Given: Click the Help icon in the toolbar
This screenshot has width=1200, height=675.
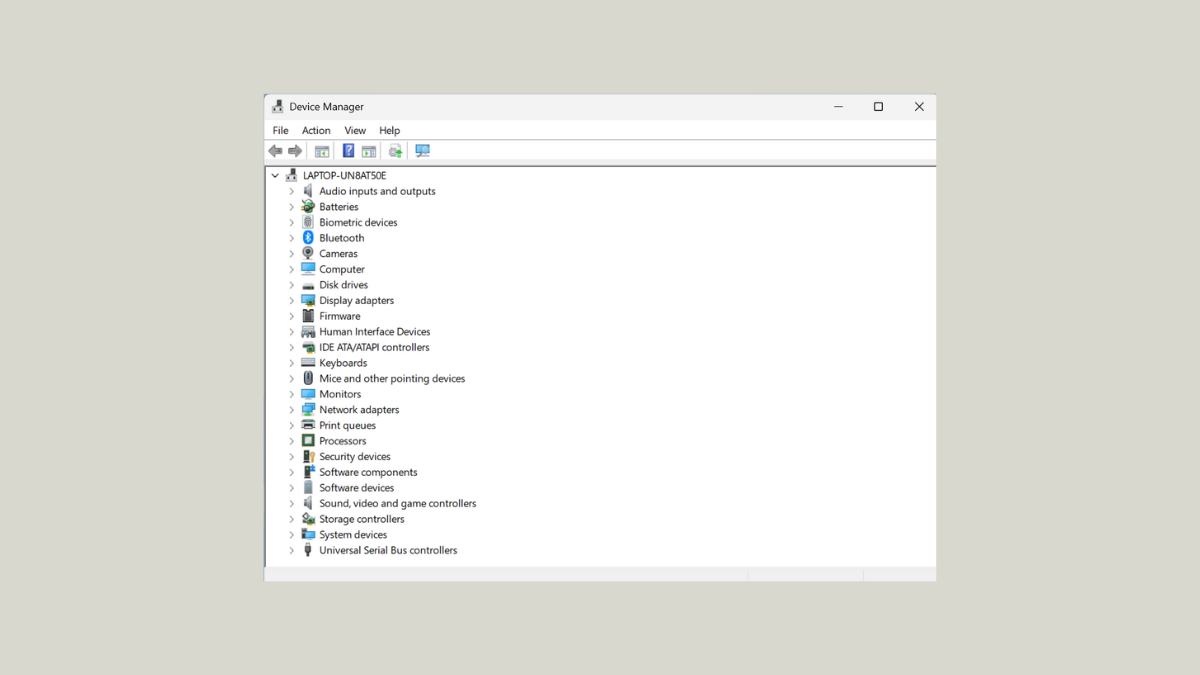Looking at the screenshot, I should click(347, 150).
